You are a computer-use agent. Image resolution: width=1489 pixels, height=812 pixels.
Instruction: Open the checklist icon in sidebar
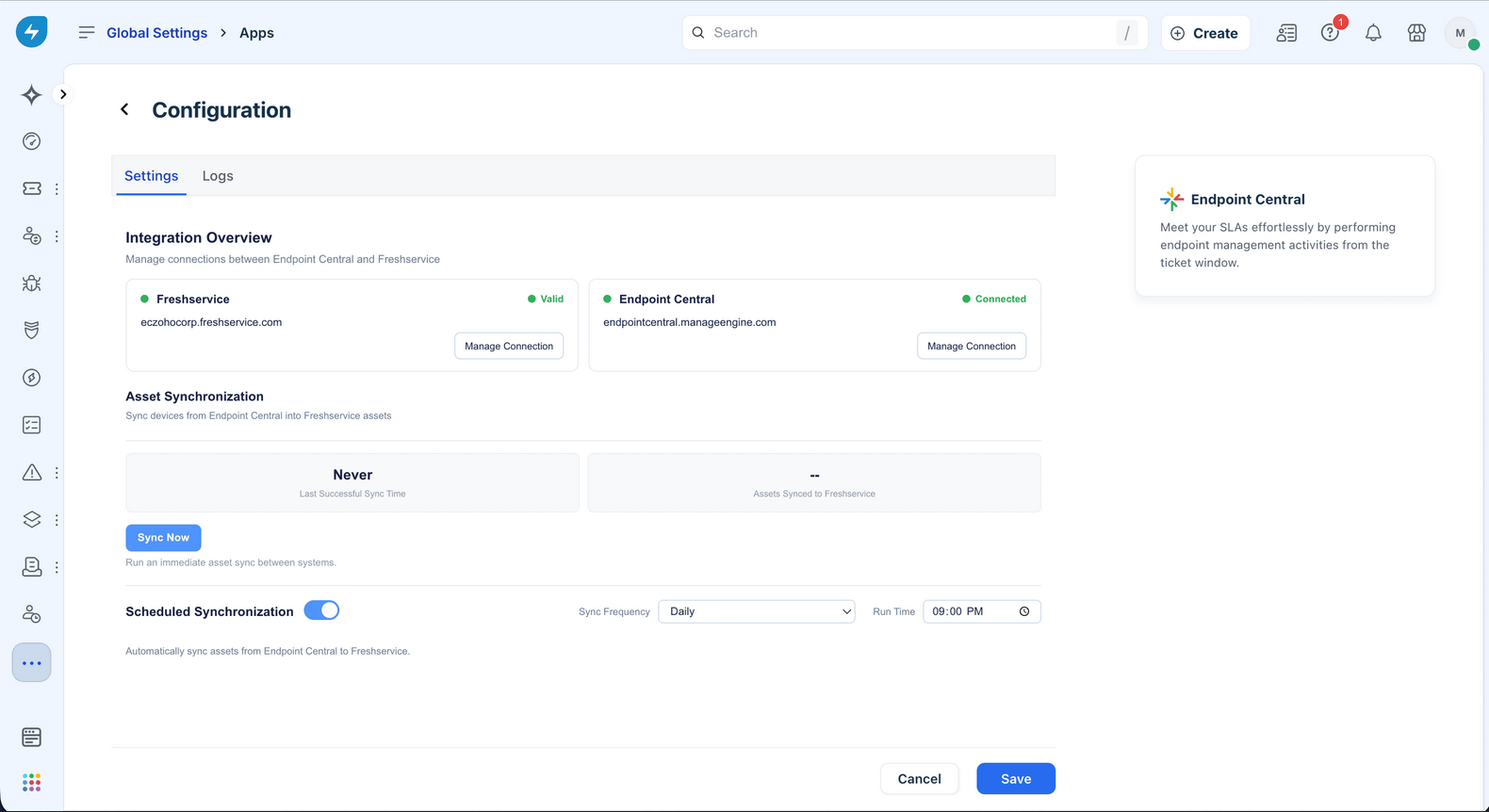31,425
